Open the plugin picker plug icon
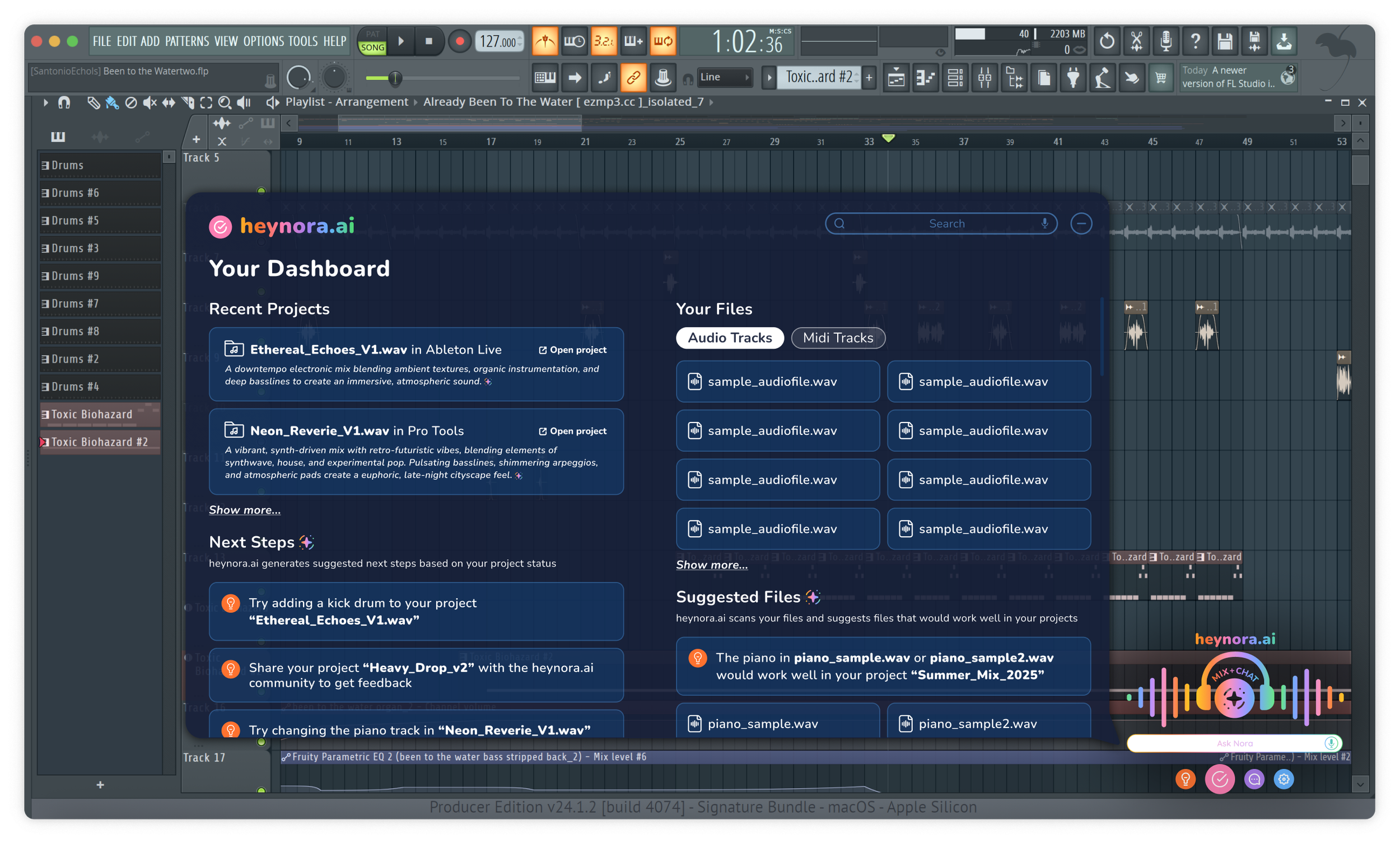Screen dimensions: 1400x844 point(1073,77)
